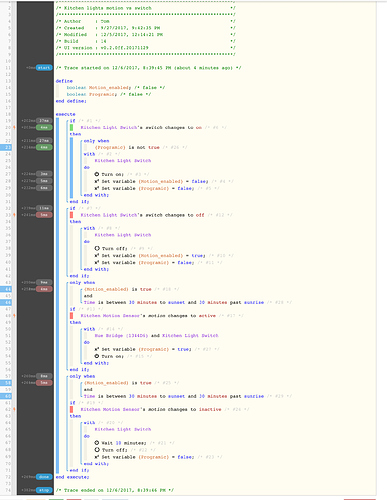
Task: Click condition 'switch changes to off'
Action: tap(142, 215)
